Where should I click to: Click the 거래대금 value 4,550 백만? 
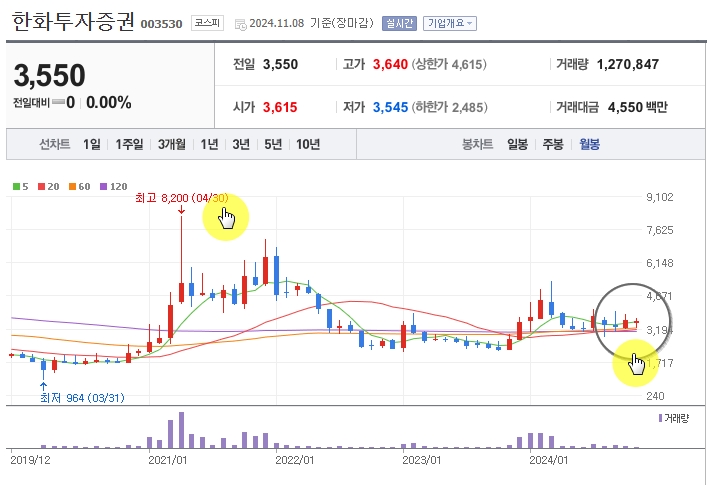click(x=638, y=107)
